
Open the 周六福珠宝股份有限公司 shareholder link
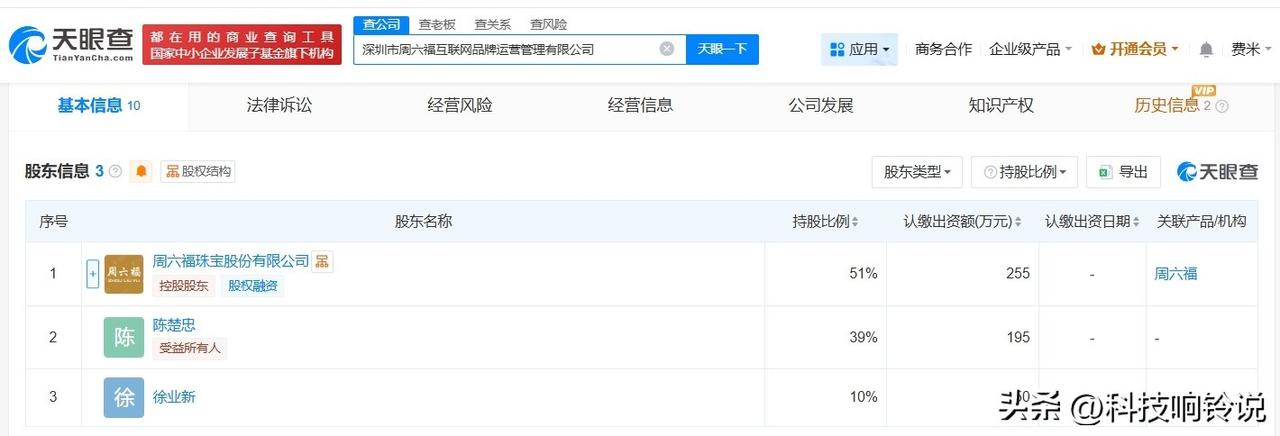[x=231, y=261]
